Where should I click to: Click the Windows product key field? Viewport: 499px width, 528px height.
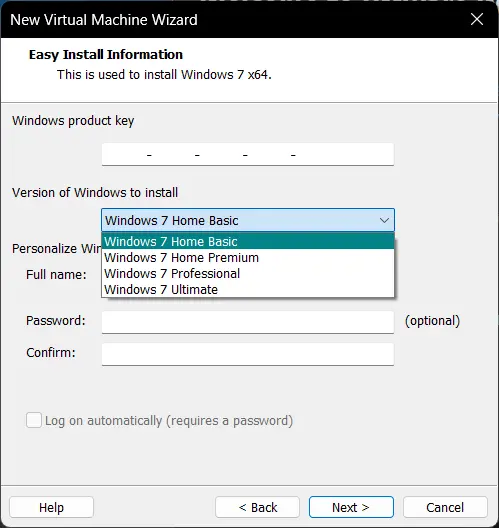pos(248,155)
